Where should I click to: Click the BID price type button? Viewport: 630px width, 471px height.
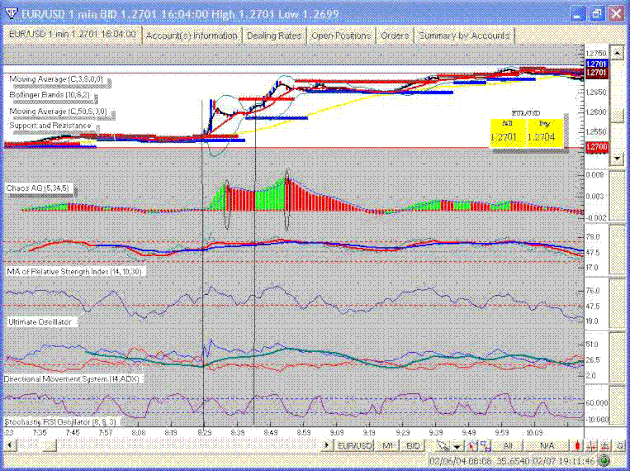(413, 445)
